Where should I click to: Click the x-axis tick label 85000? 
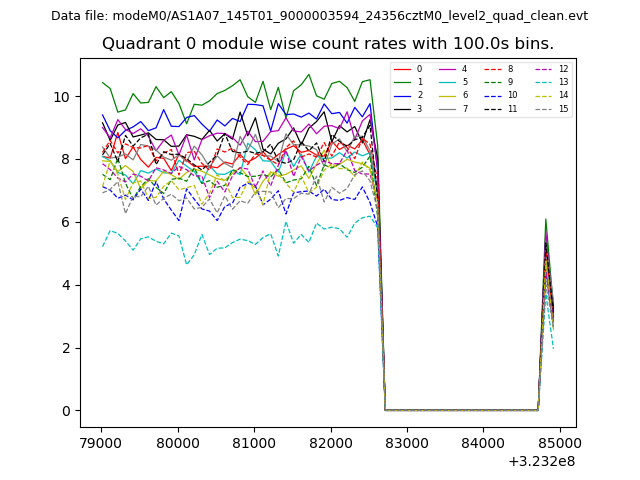point(559,443)
